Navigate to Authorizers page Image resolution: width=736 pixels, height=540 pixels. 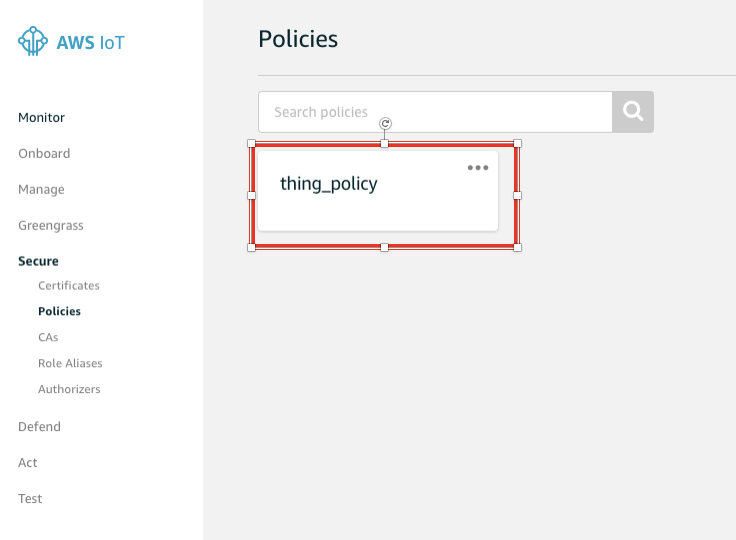click(x=69, y=389)
